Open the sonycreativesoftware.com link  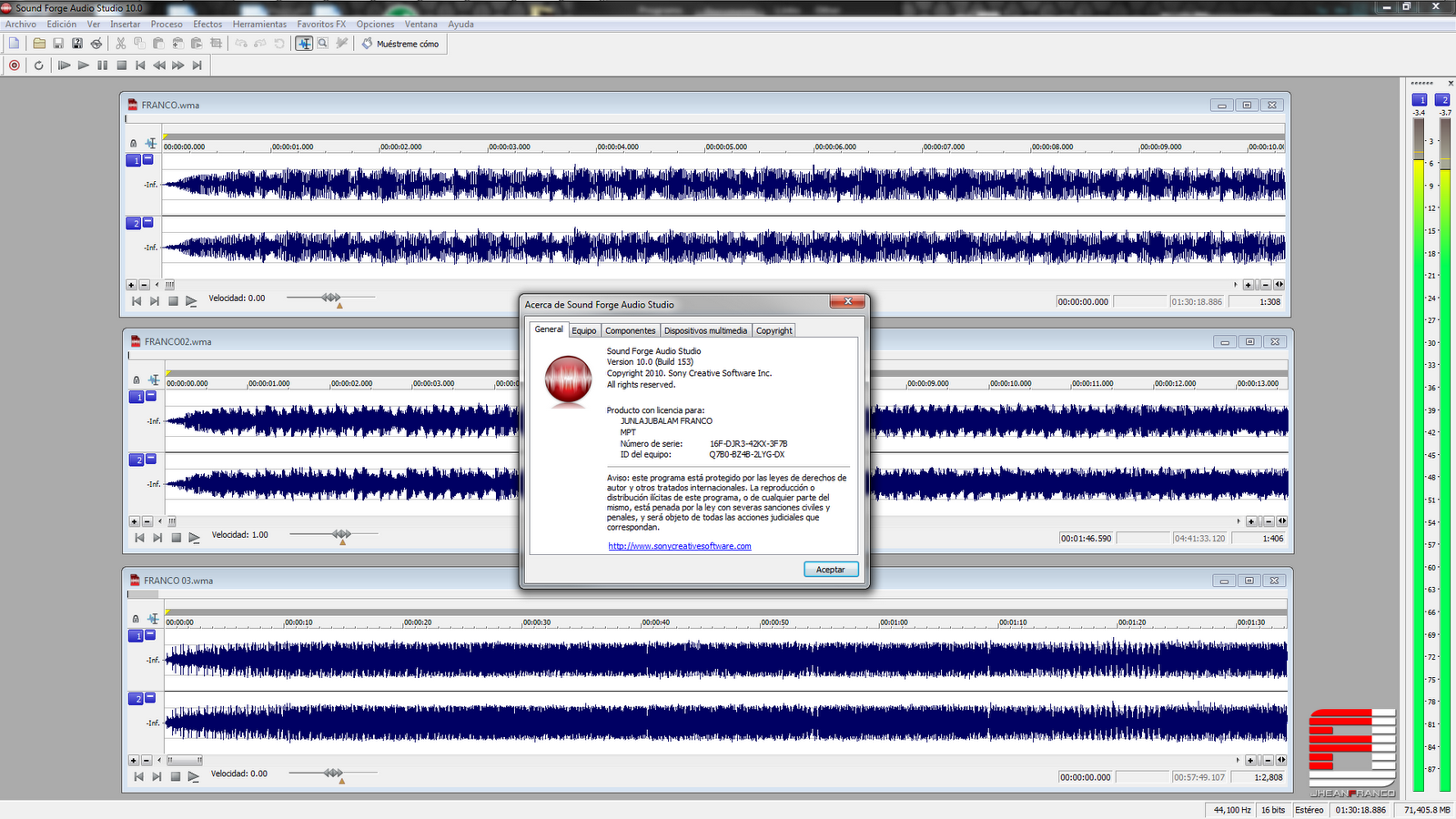point(680,546)
